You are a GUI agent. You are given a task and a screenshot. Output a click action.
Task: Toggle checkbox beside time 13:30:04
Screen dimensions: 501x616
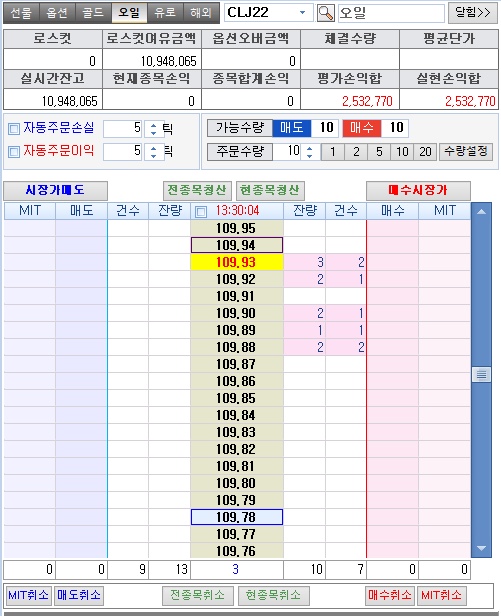201,212
